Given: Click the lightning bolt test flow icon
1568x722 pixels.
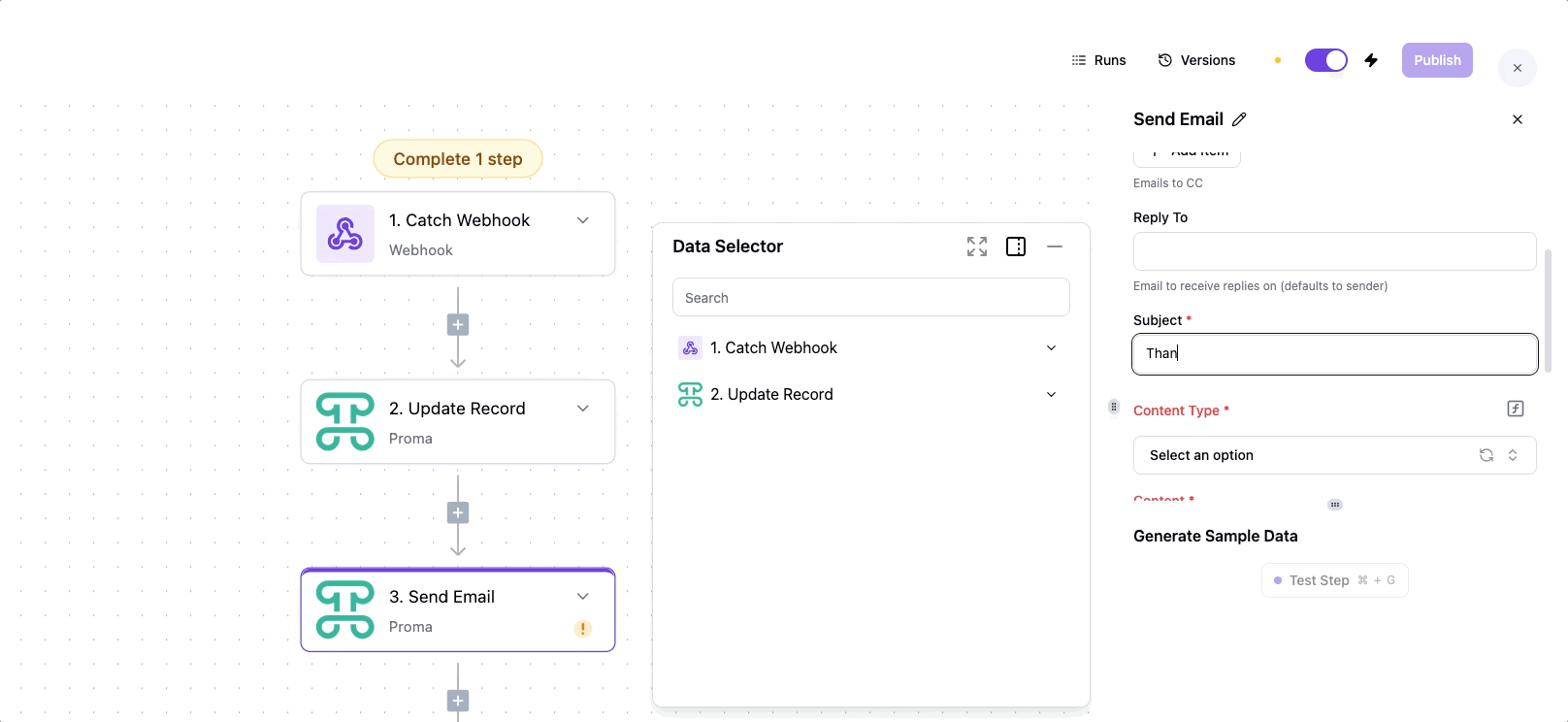Looking at the screenshot, I should (x=1371, y=60).
